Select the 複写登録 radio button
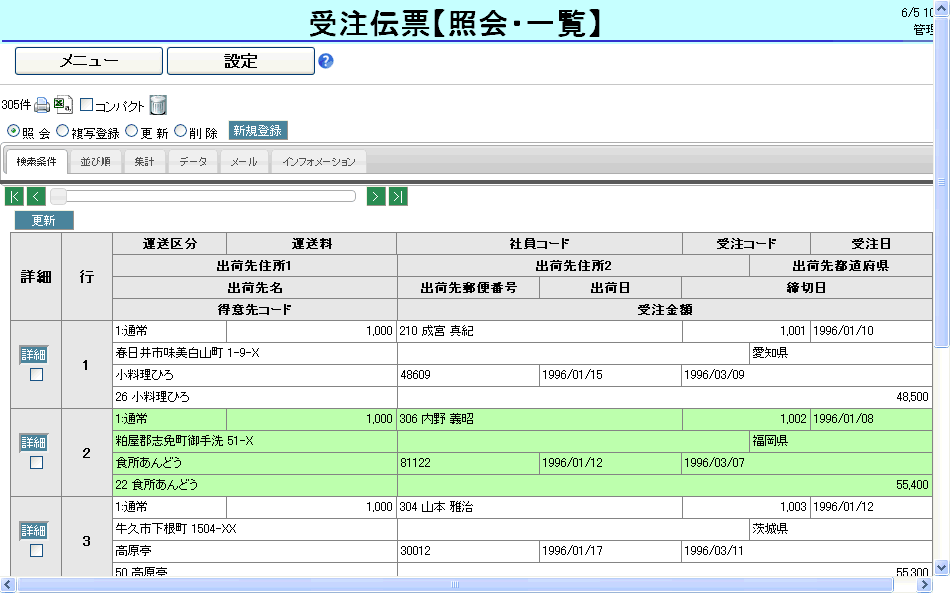 [63, 131]
